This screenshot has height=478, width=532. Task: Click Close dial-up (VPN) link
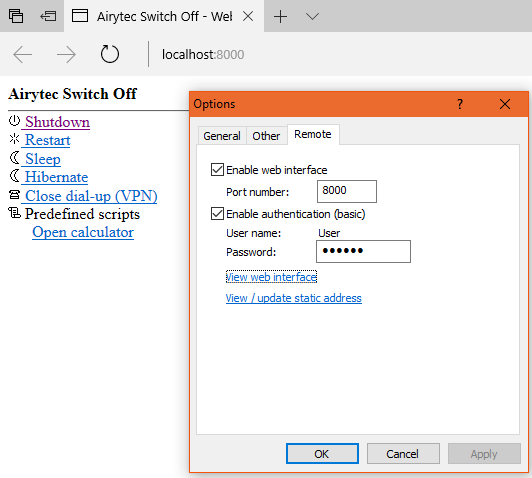[91, 196]
